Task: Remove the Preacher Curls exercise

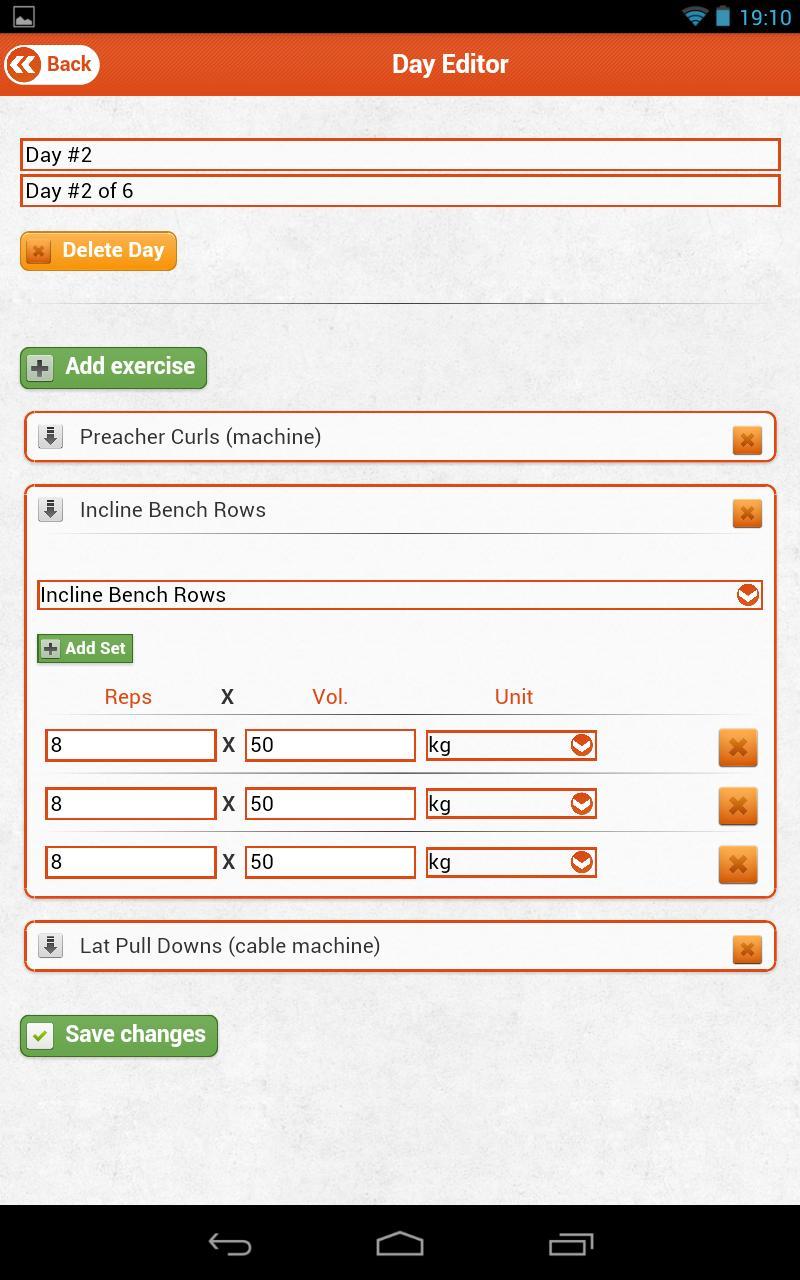Action: [747, 440]
